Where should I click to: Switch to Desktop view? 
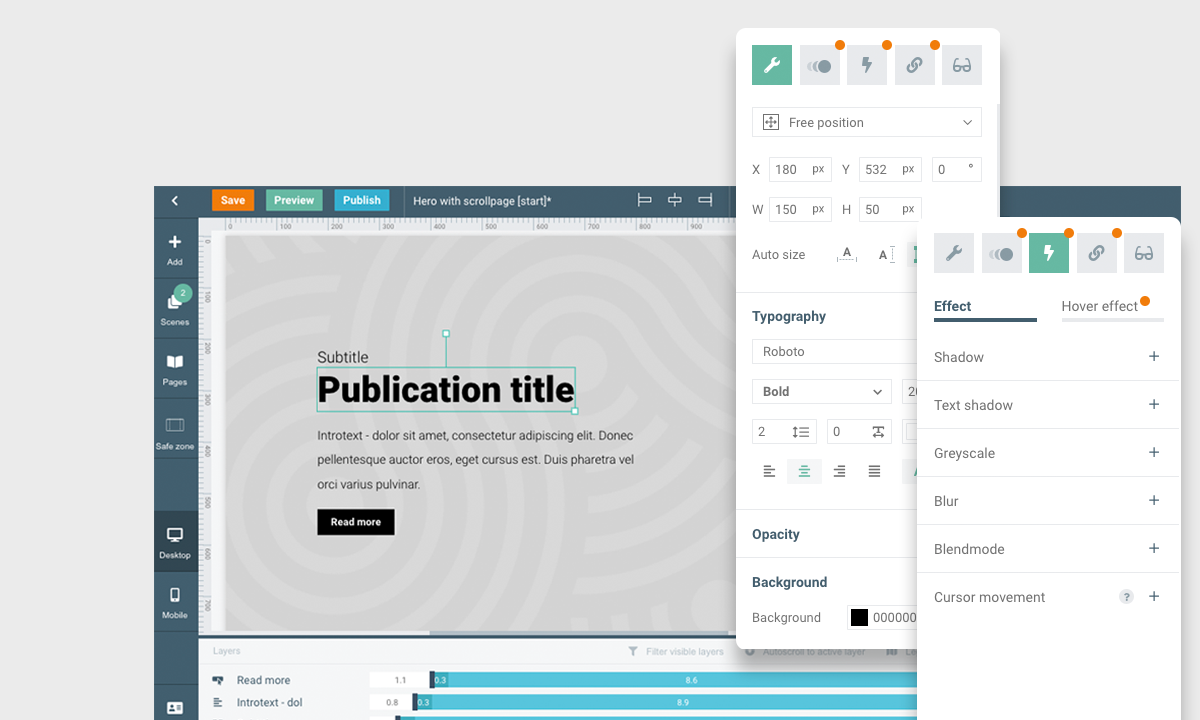click(x=175, y=542)
